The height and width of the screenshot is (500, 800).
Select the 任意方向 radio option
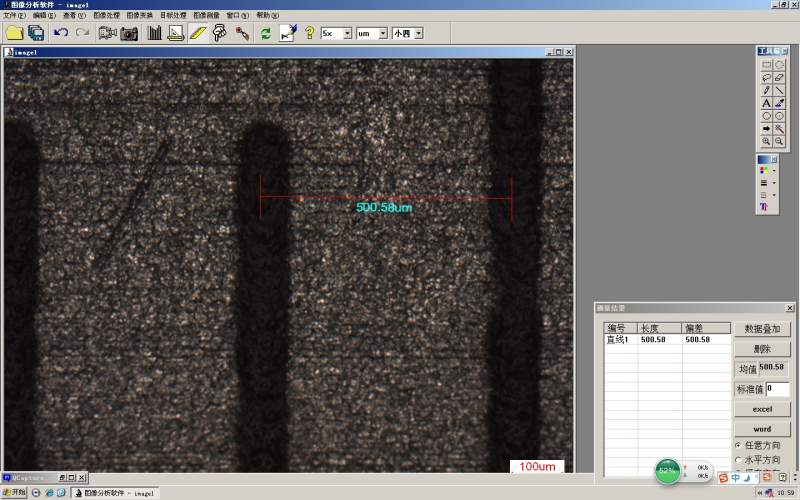pyautogui.click(x=739, y=444)
